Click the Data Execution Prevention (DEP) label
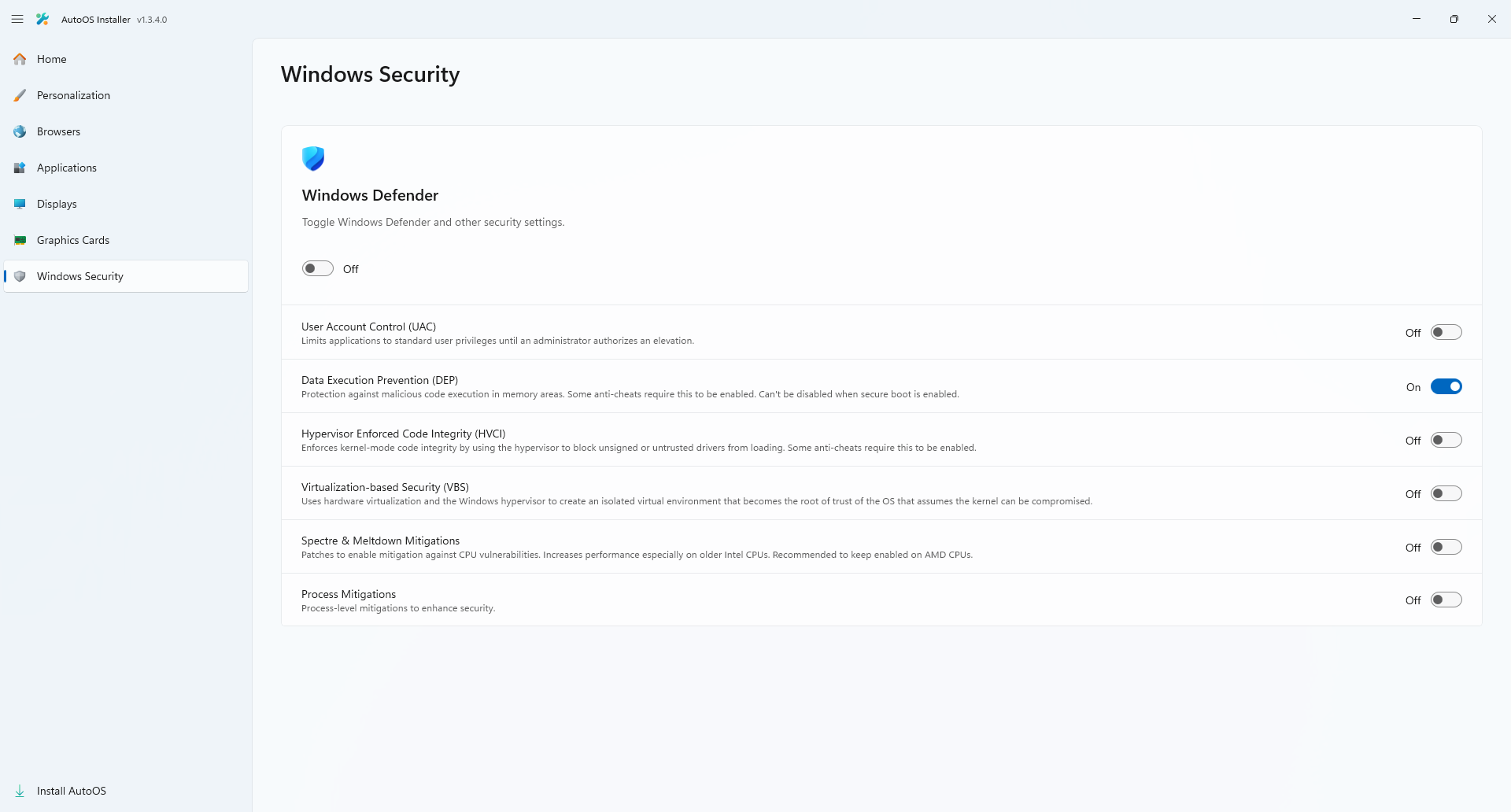The image size is (1511, 812). 379,380
